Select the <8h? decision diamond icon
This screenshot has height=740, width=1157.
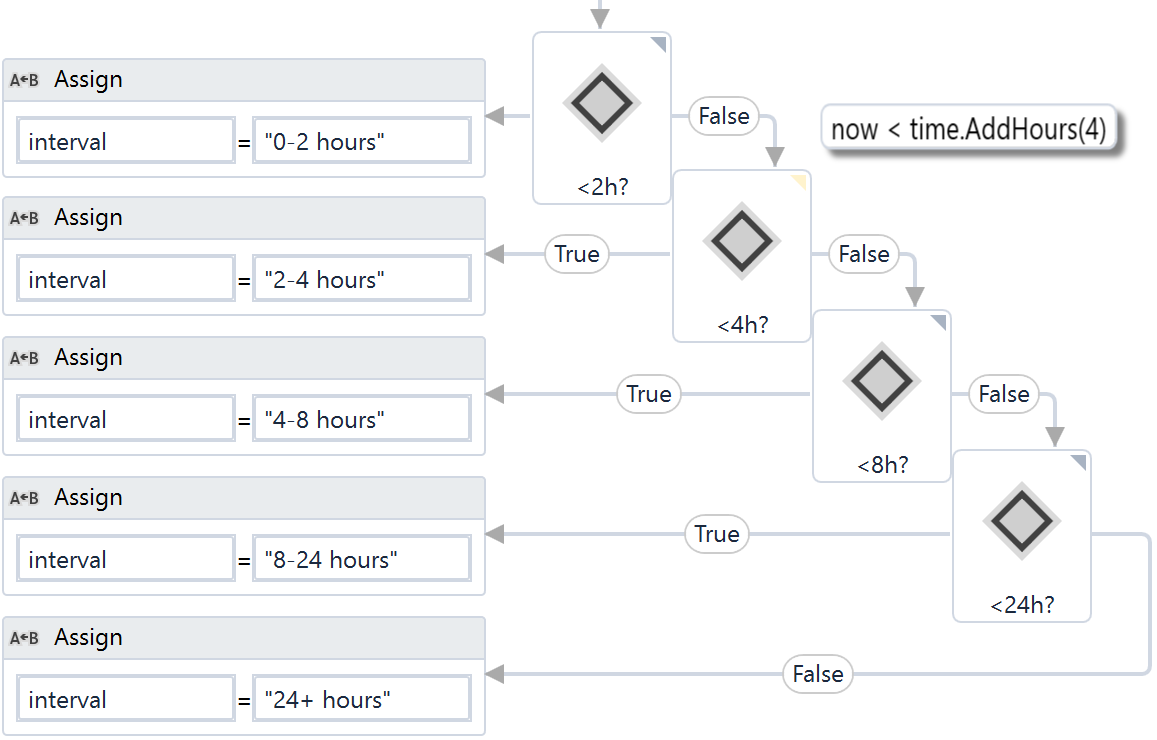881,381
